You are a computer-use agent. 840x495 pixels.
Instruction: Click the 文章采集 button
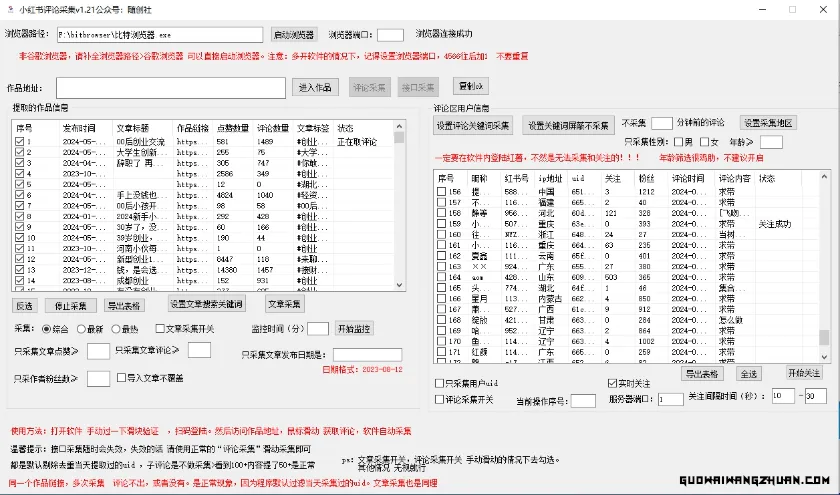(x=284, y=304)
